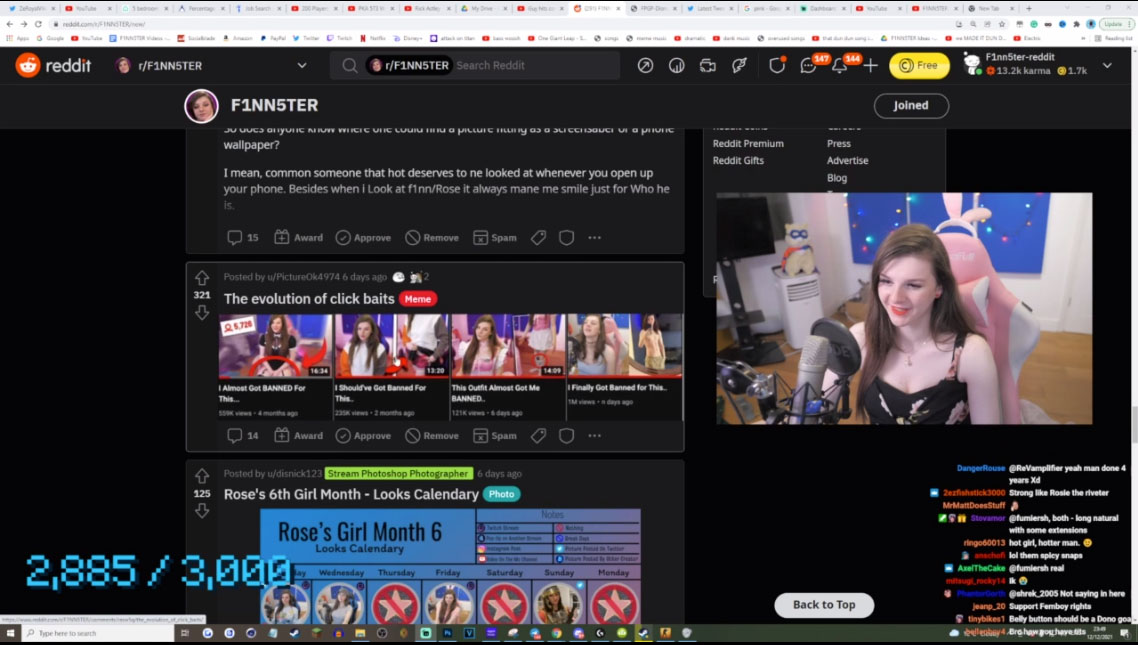Viewport: 1138px width, 645px height.
Task: Click the Free coins button
Action: point(919,65)
